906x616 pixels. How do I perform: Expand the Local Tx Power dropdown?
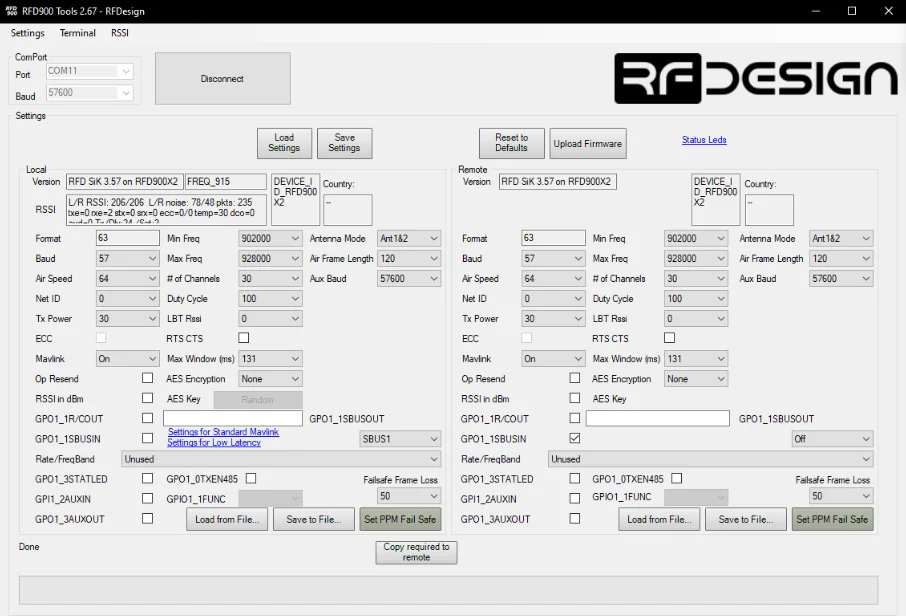[128, 318]
